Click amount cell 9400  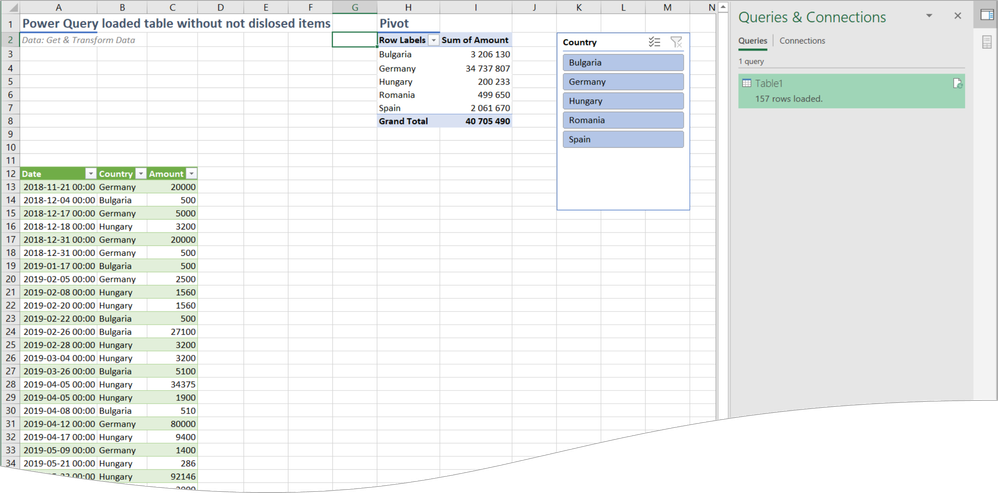(172, 437)
